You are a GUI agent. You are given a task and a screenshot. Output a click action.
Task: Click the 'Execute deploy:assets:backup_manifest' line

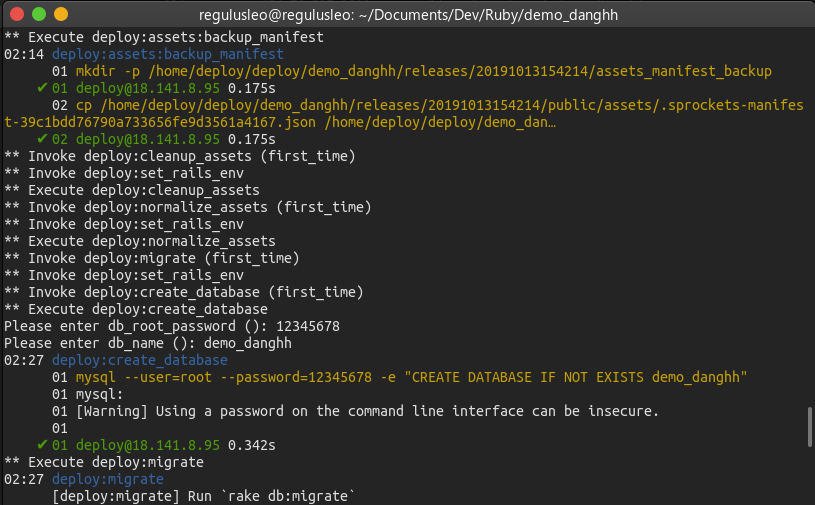164,37
